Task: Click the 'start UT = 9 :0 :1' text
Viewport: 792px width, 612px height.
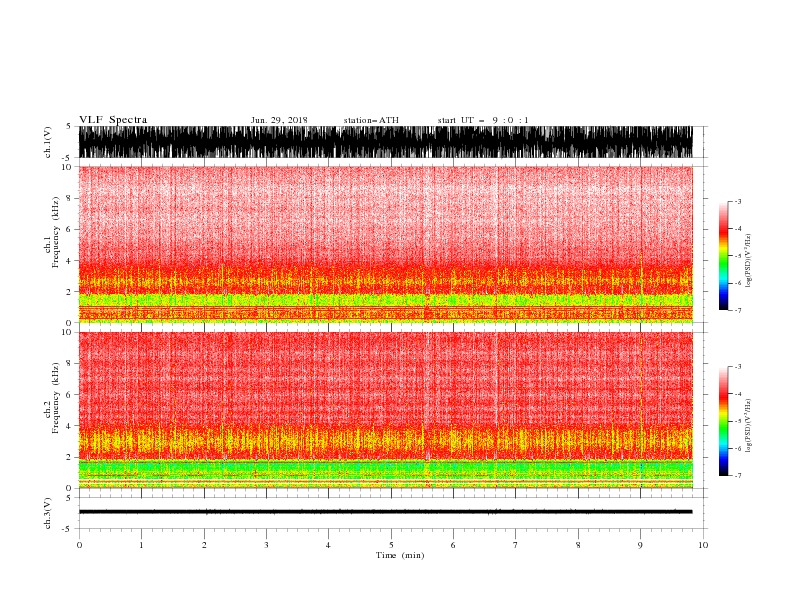Action: pyautogui.click(x=483, y=120)
